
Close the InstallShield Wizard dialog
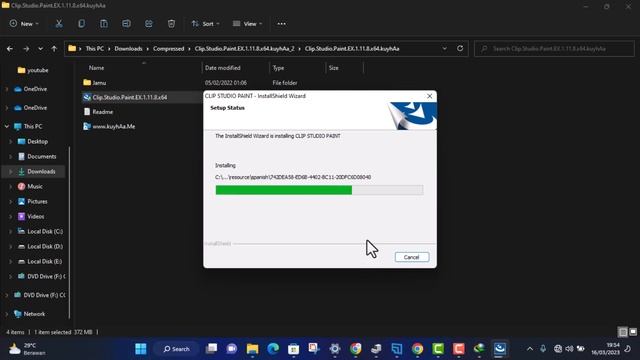(429, 96)
